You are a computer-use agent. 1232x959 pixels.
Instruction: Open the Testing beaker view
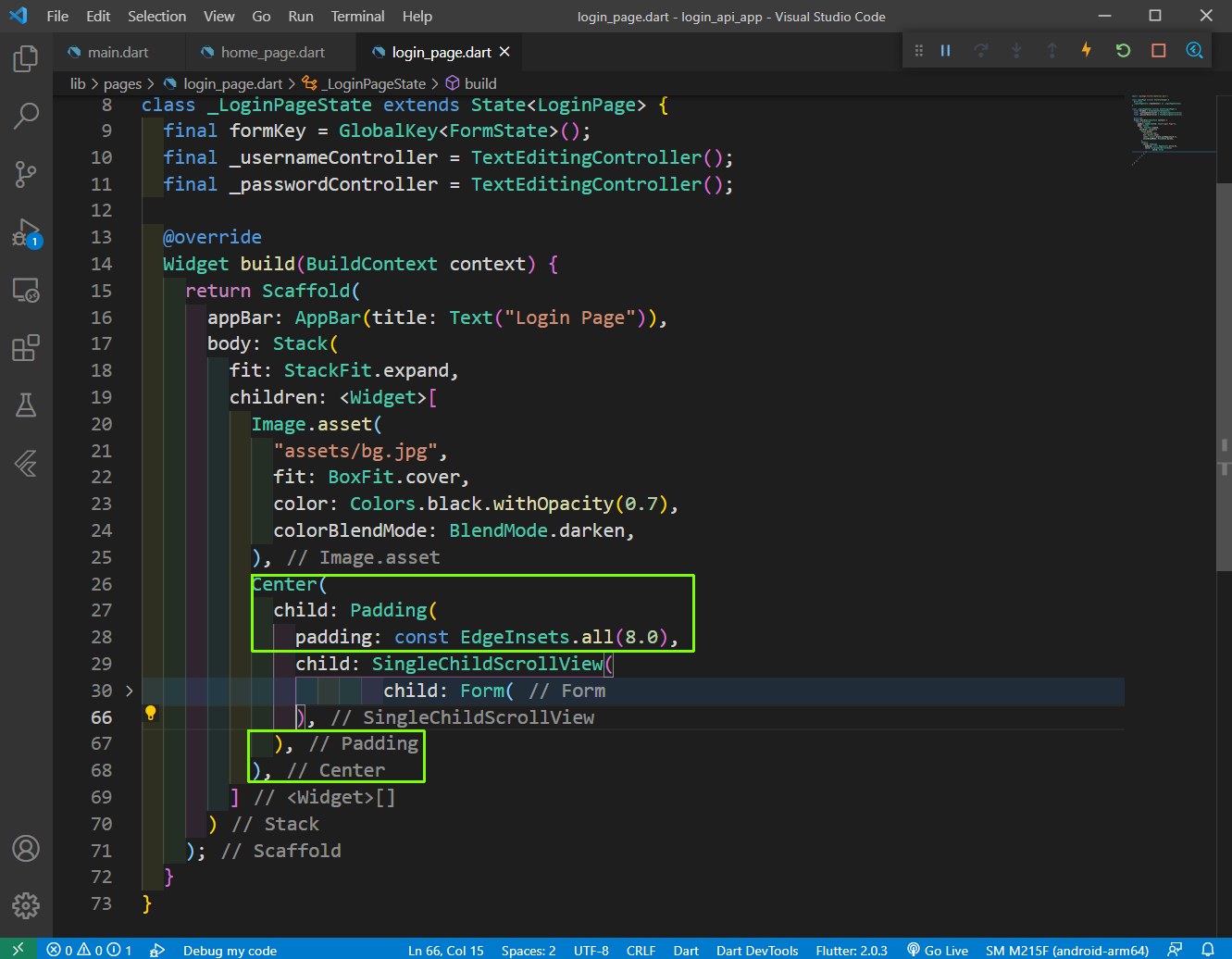(x=26, y=405)
